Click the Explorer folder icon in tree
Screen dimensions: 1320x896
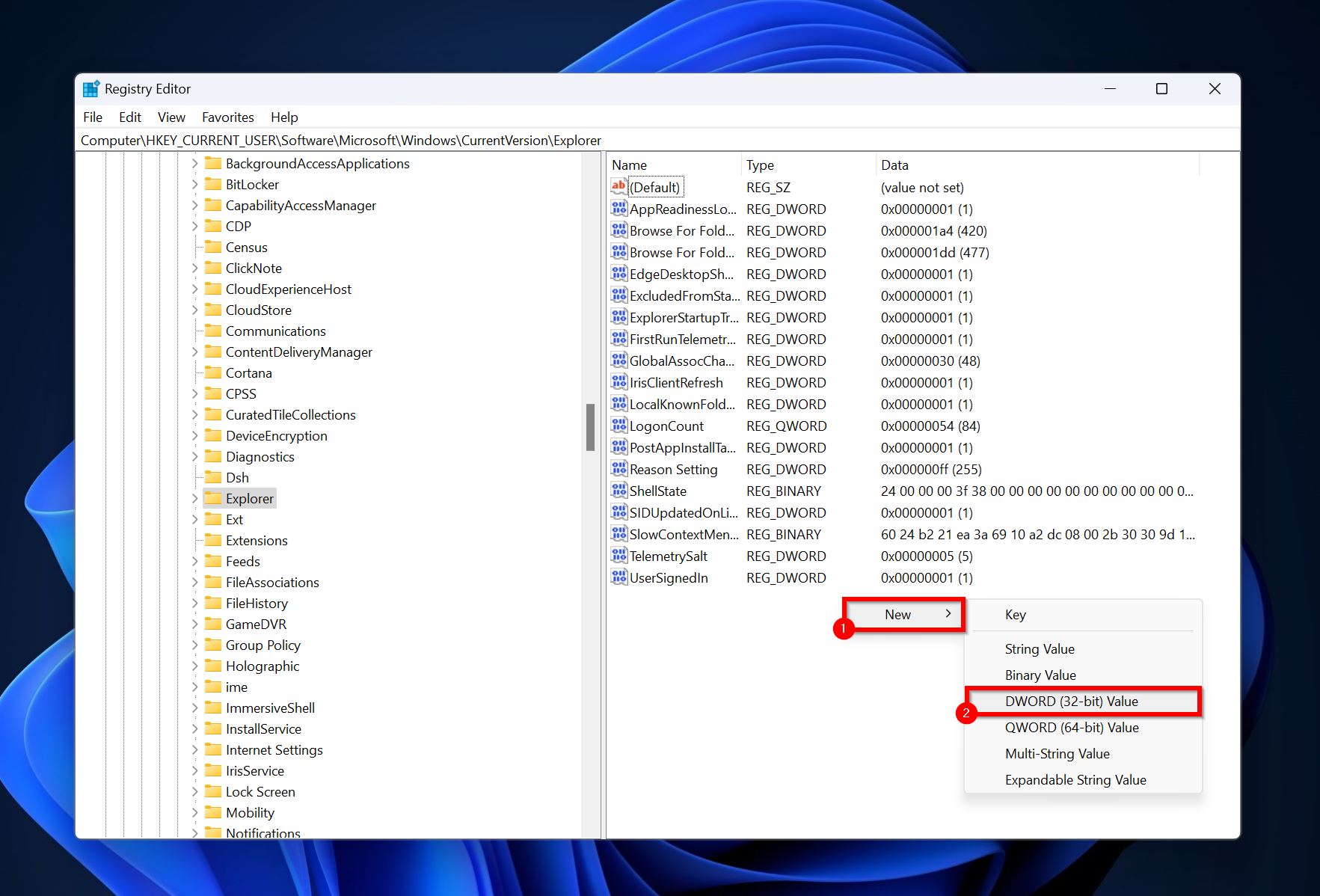[213, 498]
